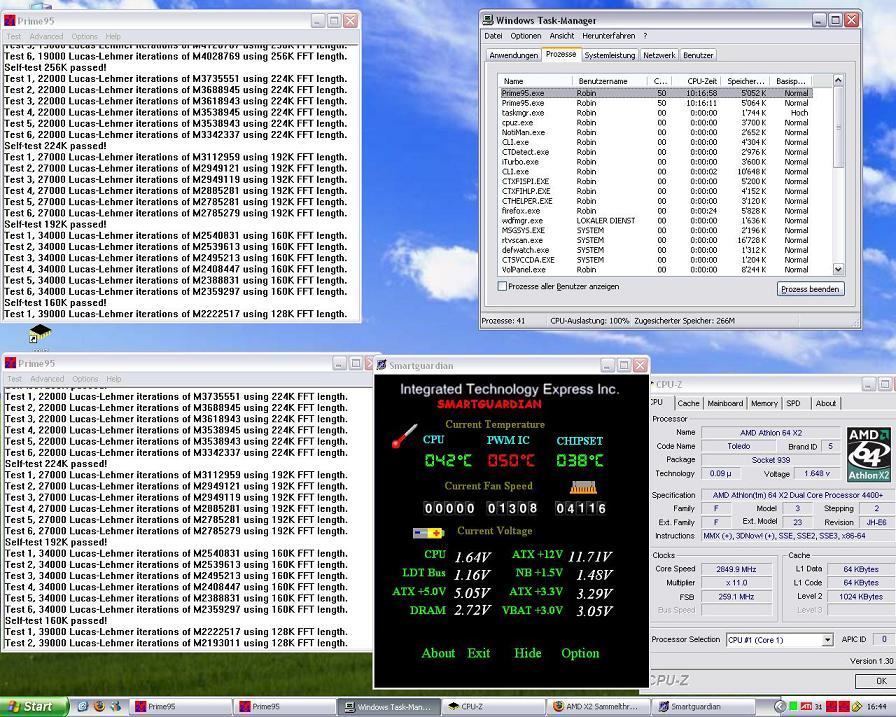Launch Firefox from the quick launch bar
This screenshot has height=717, width=896.
99,706
